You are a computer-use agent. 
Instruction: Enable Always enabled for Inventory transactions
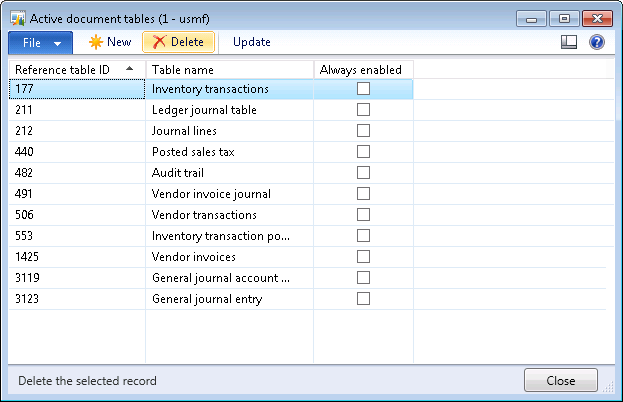coord(363,89)
